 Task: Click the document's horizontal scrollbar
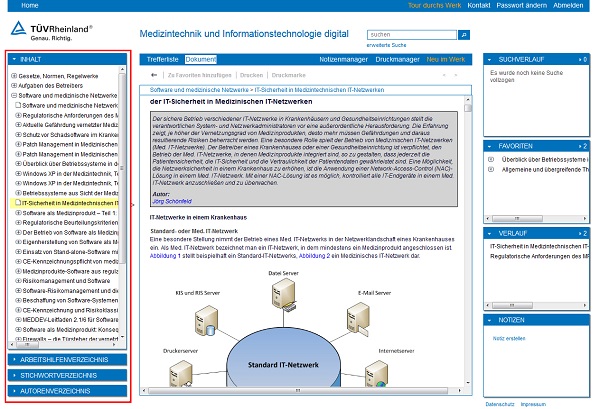point(300,391)
